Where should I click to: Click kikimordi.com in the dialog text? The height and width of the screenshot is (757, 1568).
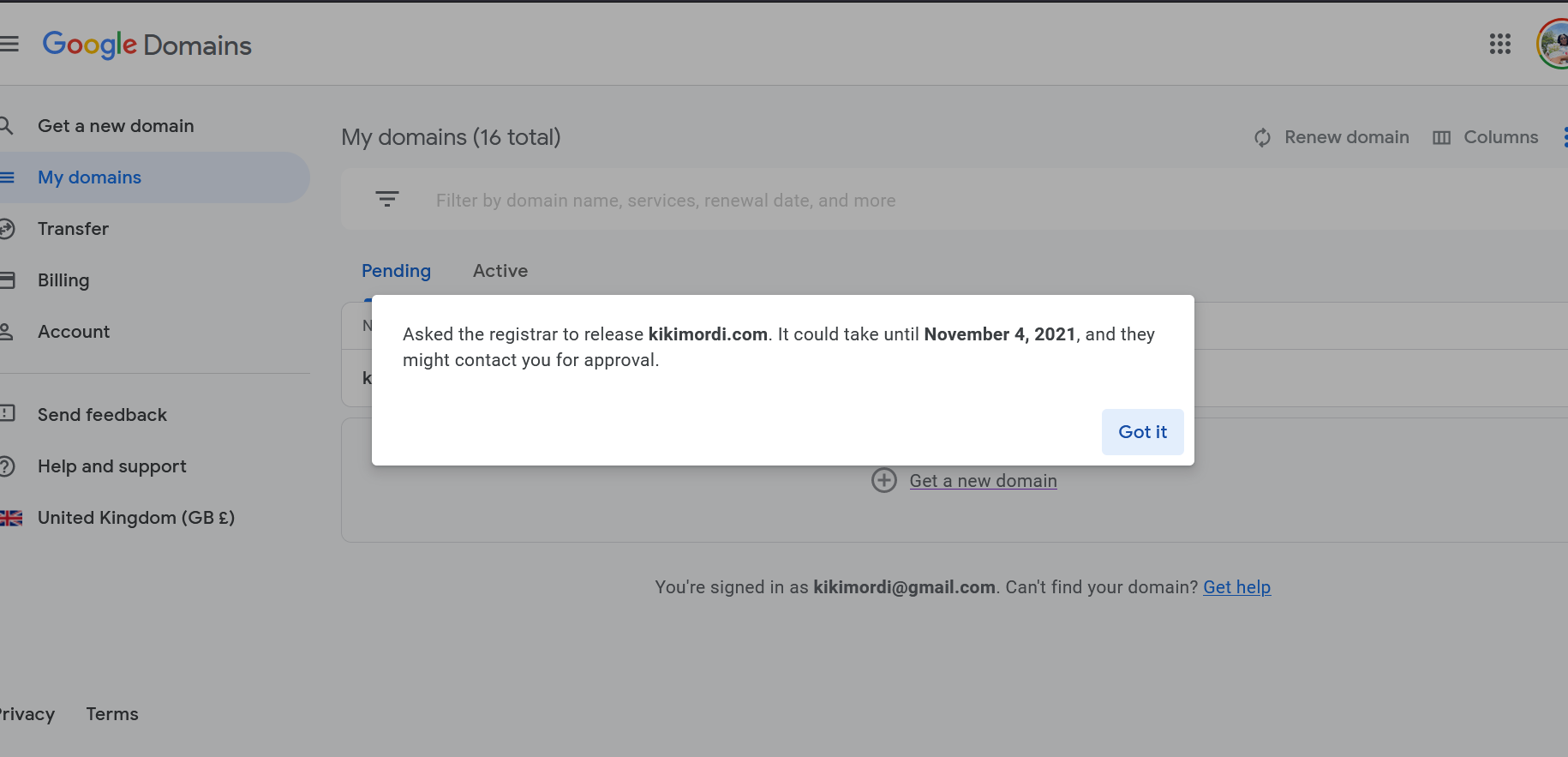pyautogui.click(x=708, y=334)
